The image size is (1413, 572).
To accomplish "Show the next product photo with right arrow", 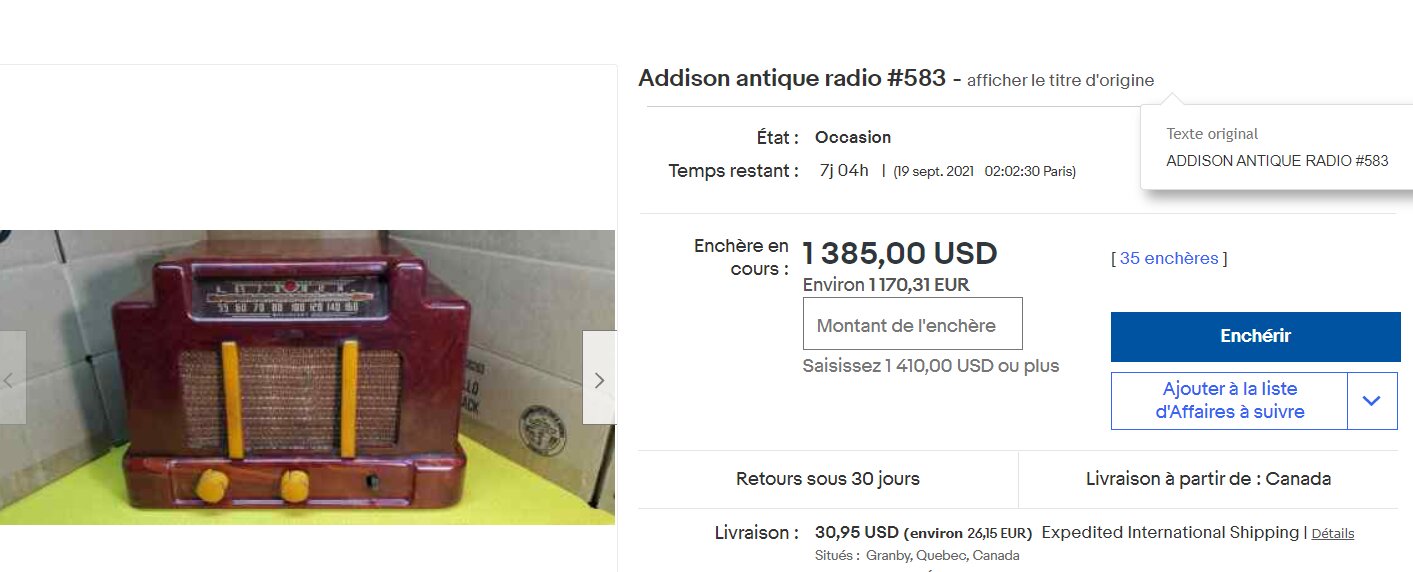I will tap(599, 378).
